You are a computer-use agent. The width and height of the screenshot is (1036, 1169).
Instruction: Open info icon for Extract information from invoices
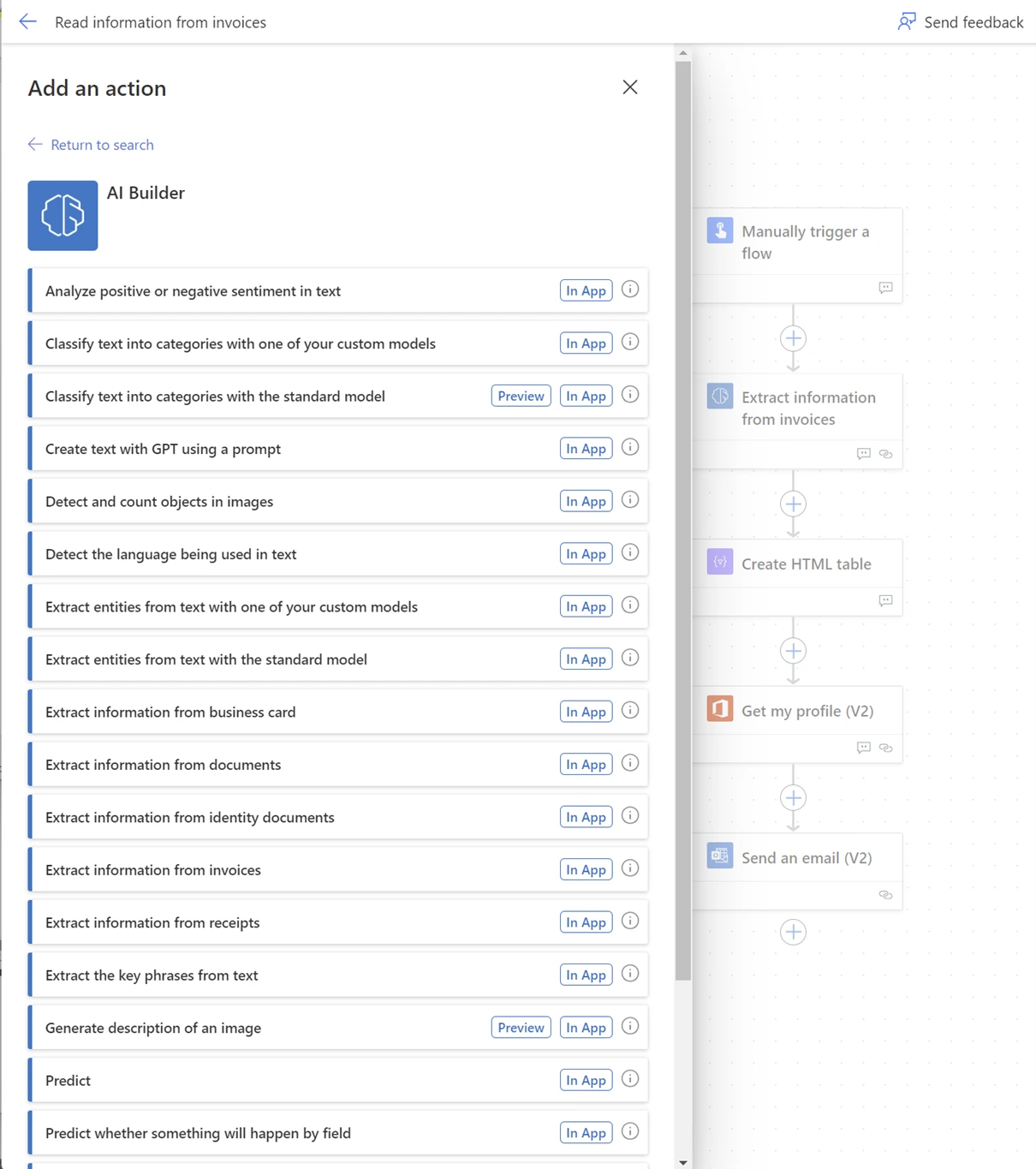click(629, 869)
